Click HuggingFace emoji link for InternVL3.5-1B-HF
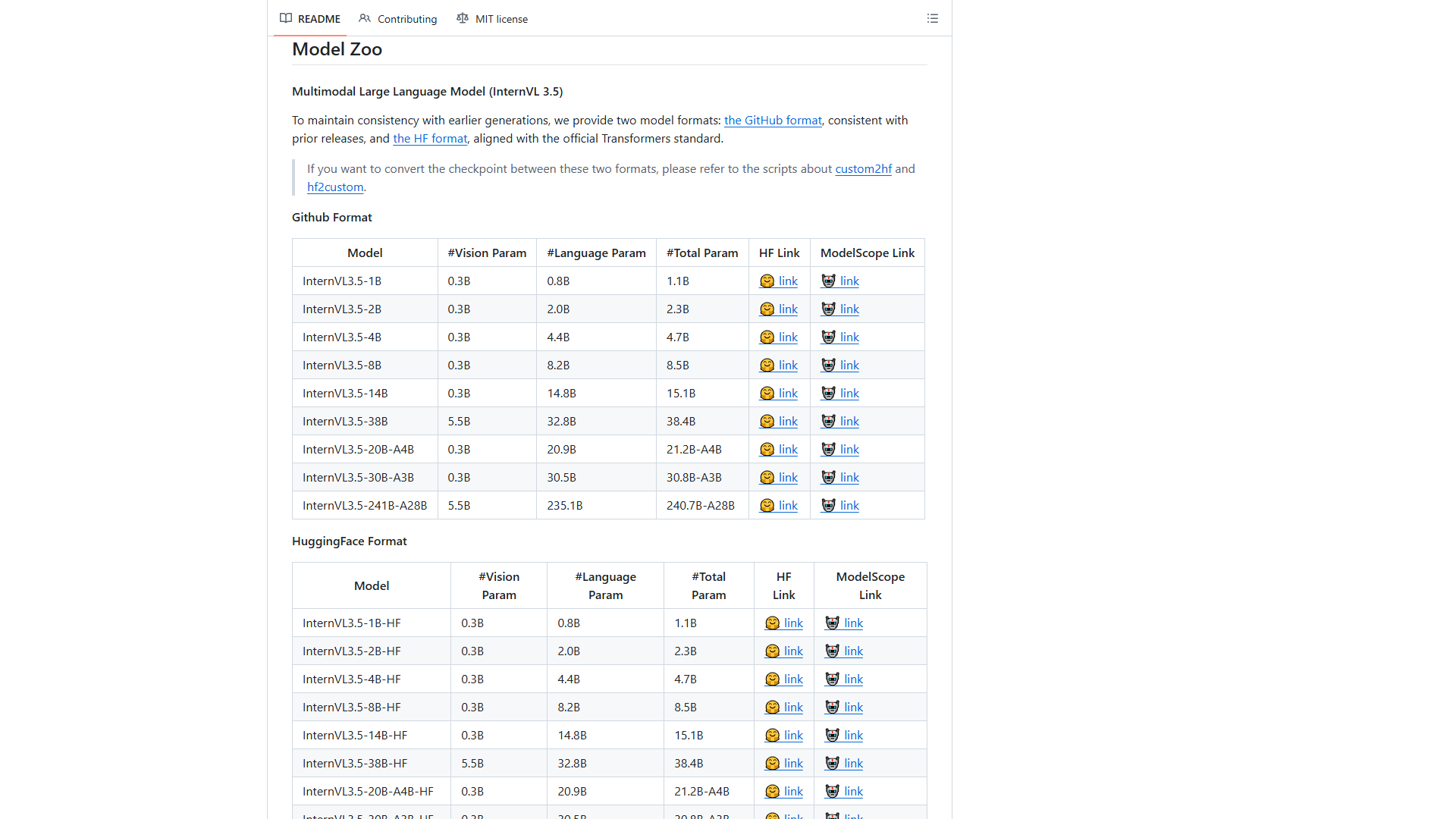The image size is (1456, 819). point(784,623)
